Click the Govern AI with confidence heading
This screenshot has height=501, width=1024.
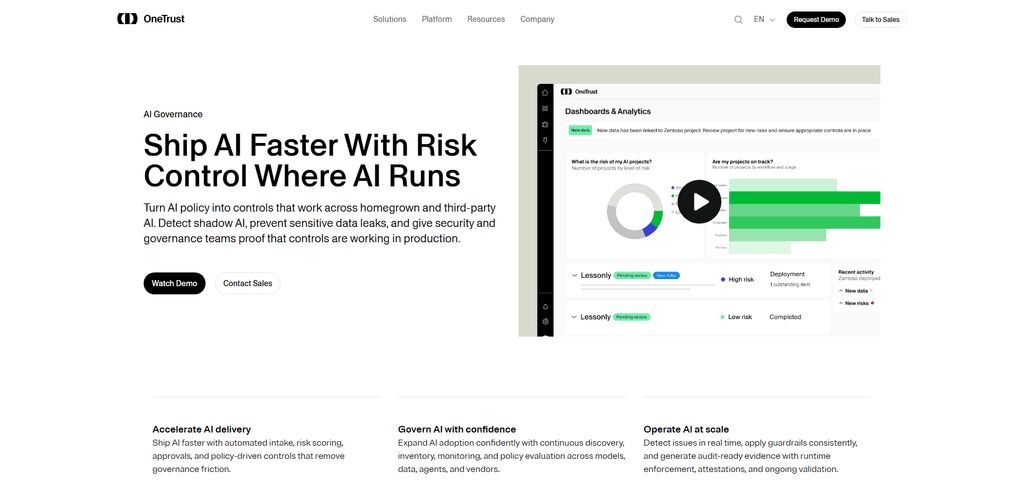click(457, 429)
